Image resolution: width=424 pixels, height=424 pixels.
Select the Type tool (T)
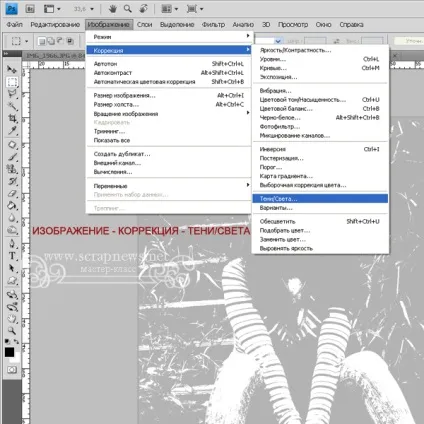tap(12, 256)
